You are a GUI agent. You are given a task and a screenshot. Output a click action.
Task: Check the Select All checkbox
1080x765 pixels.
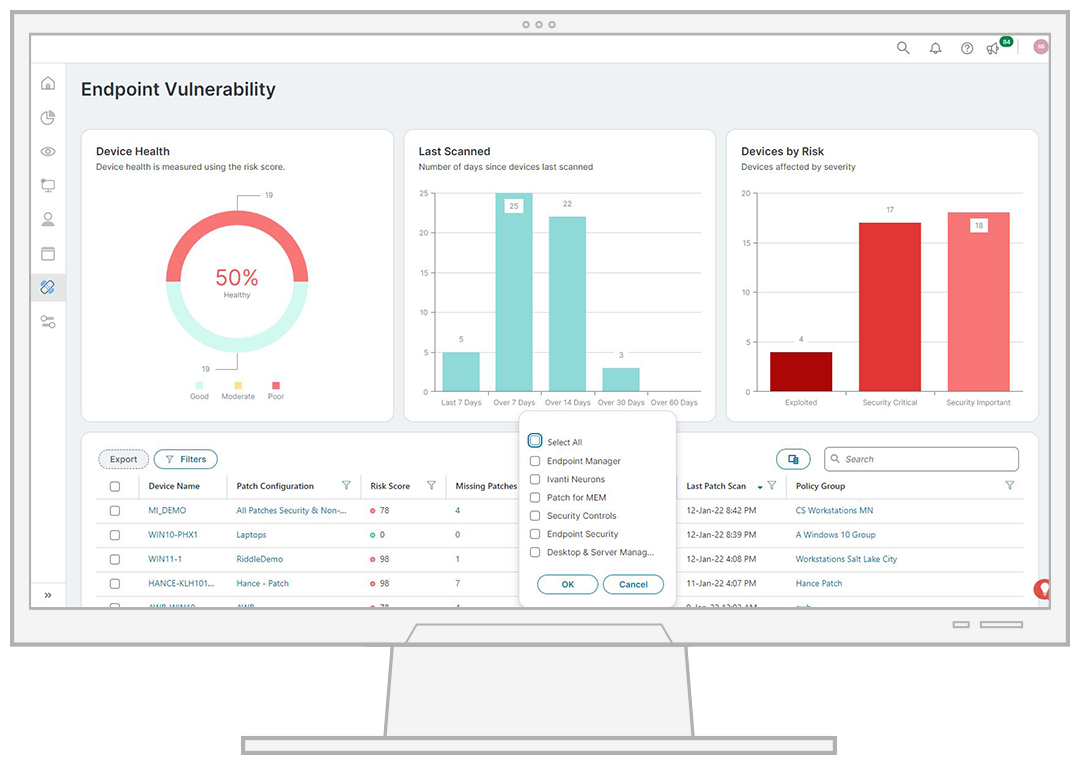(x=535, y=441)
